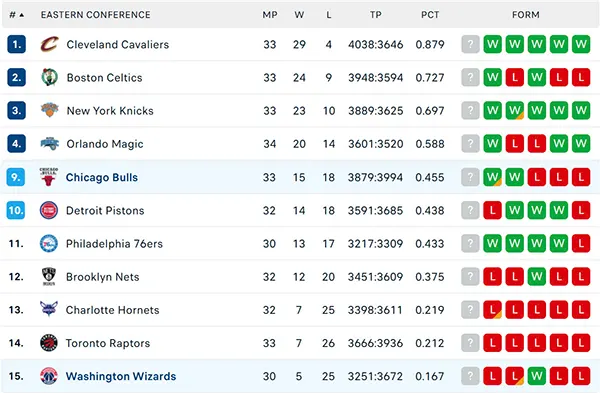Sort standings by the # rank column
The width and height of the screenshot is (600, 393).
point(16,15)
